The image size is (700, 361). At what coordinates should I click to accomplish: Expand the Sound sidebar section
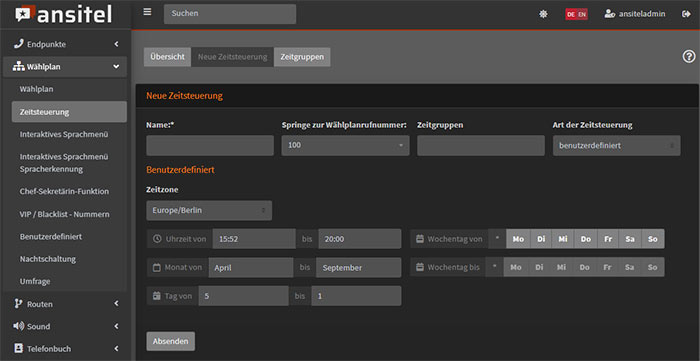[x=116, y=326]
